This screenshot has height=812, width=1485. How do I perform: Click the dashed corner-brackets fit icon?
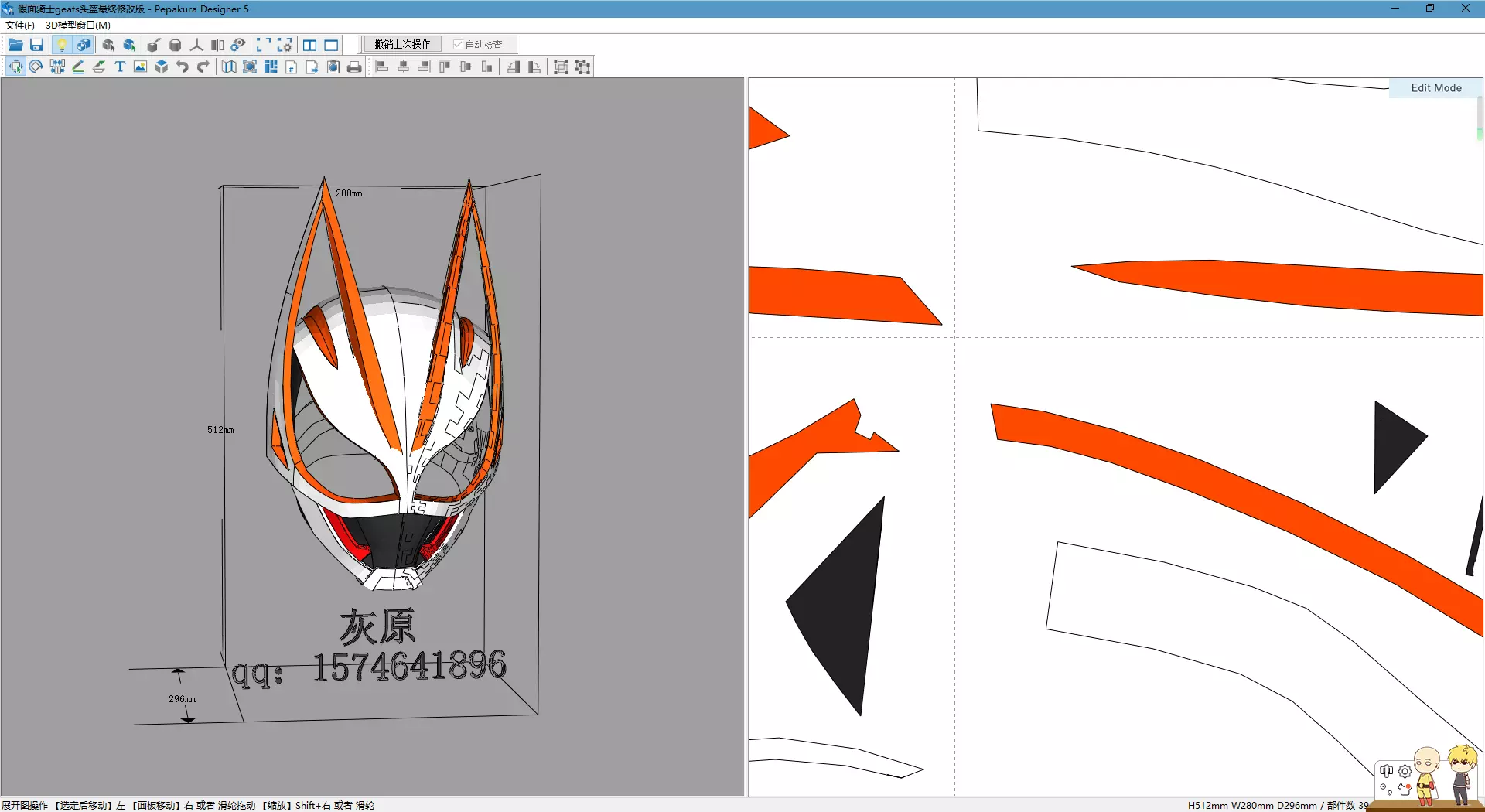pos(263,45)
